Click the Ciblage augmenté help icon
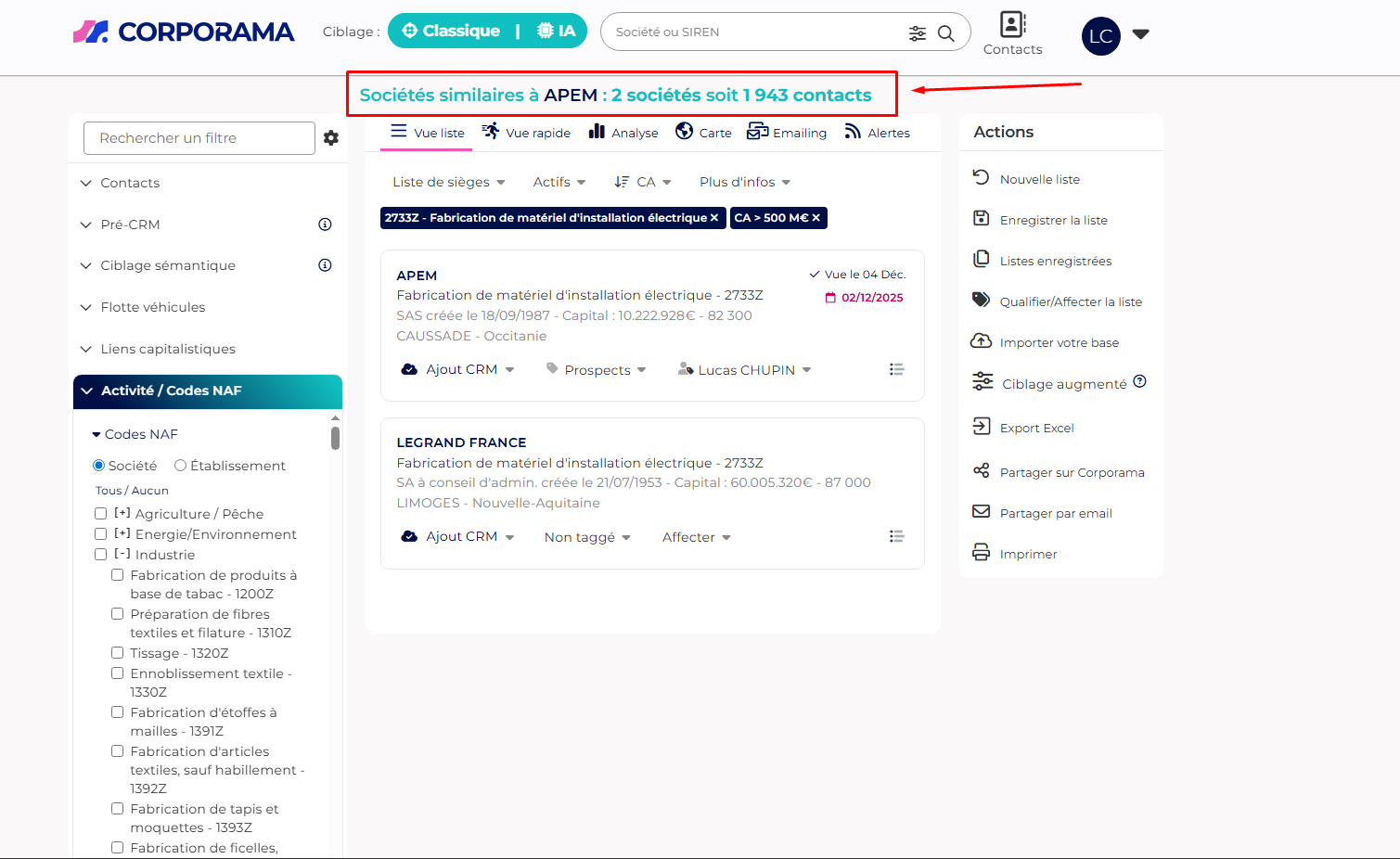Screen dimensions: 1400x859 pos(1140,381)
